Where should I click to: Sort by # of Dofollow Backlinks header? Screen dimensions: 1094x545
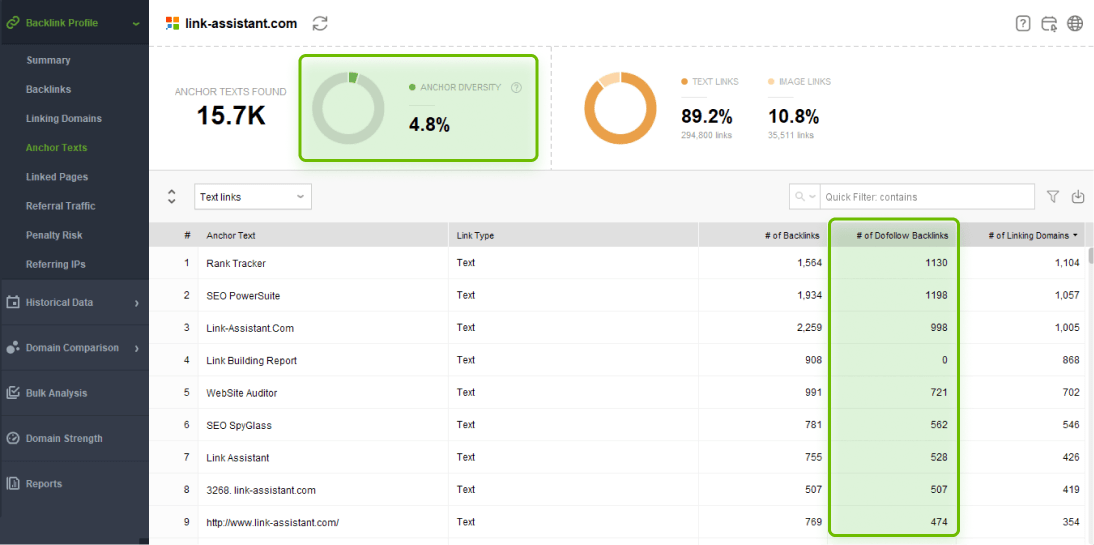(x=894, y=236)
